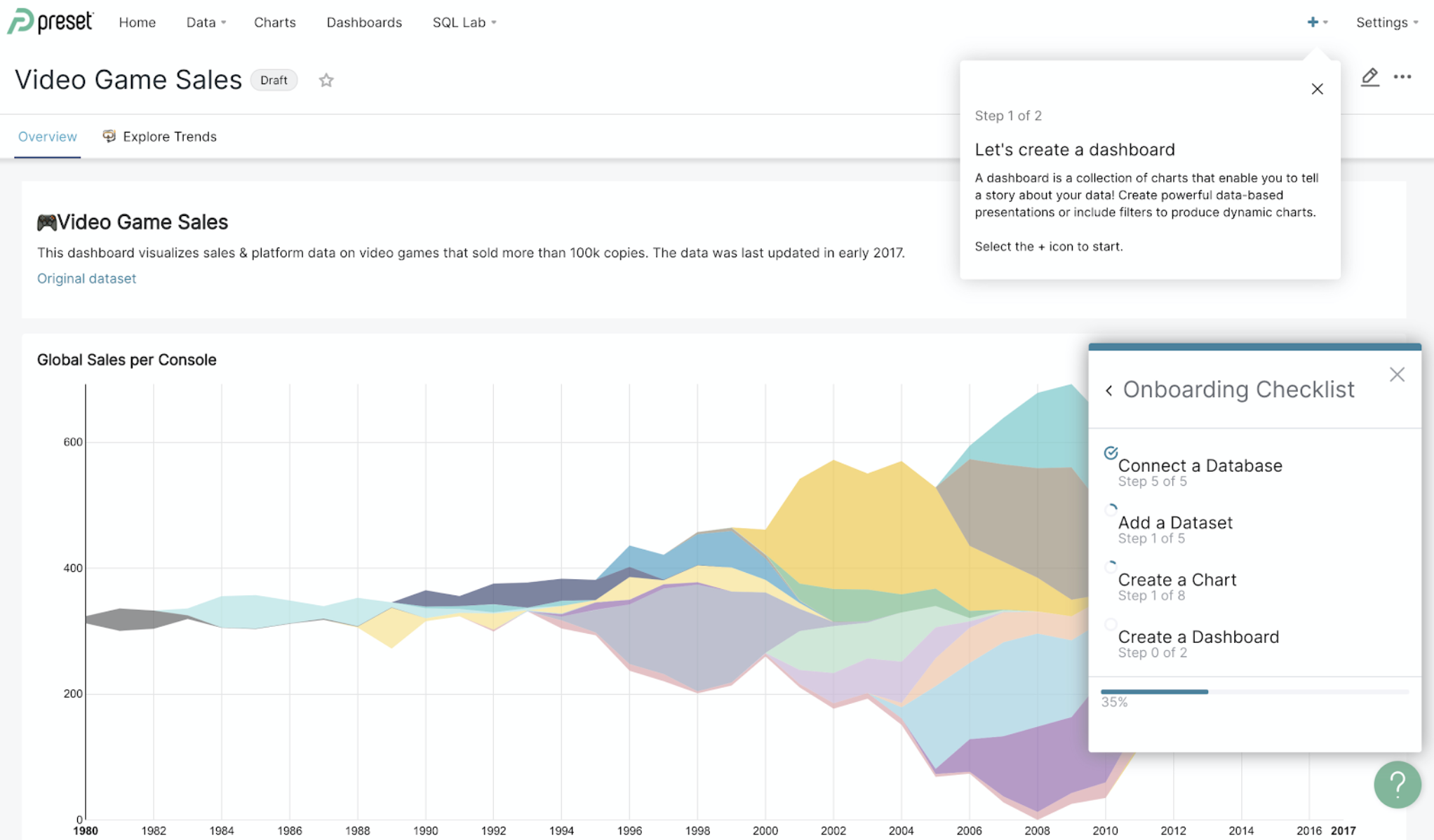Close the Onboarding Checklist panel
Screen dimensions: 1434x840
click(x=1397, y=374)
